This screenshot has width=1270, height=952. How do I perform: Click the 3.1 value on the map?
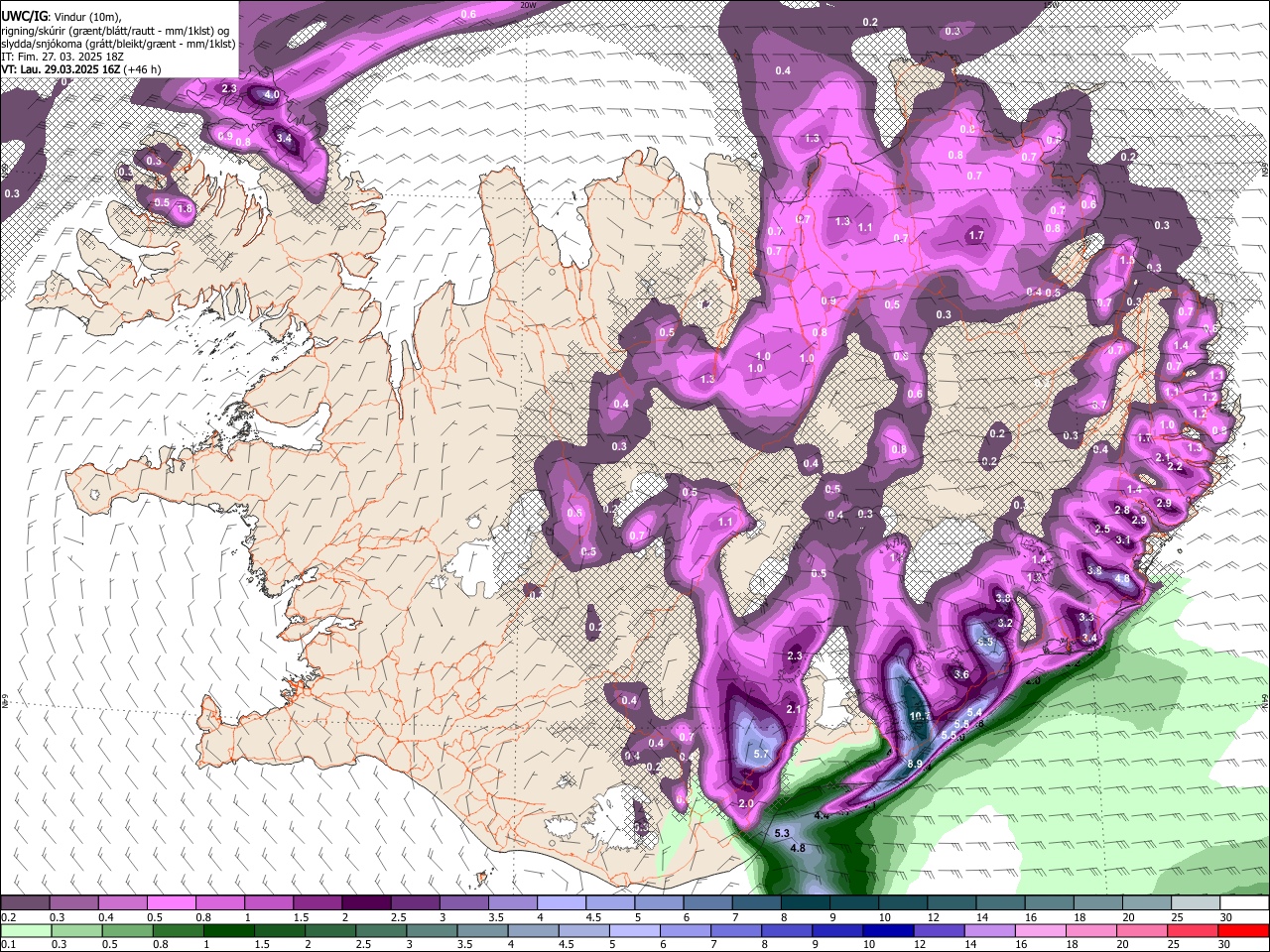point(1123,539)
